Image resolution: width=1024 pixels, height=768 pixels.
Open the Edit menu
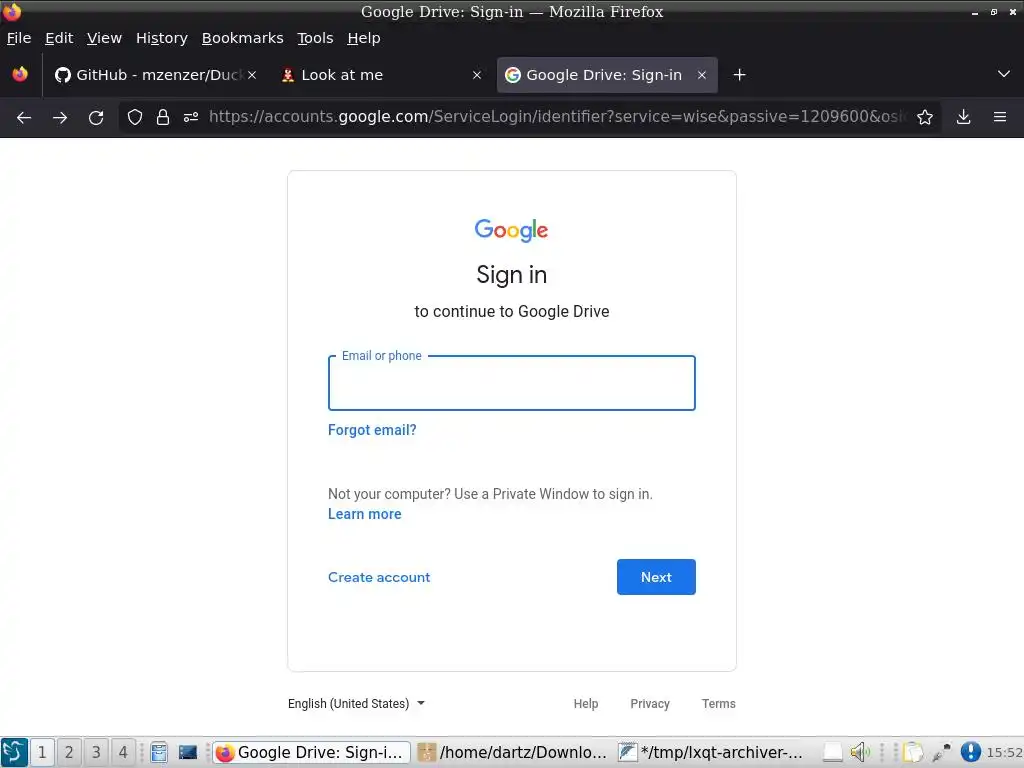click(x=59, y=38)
